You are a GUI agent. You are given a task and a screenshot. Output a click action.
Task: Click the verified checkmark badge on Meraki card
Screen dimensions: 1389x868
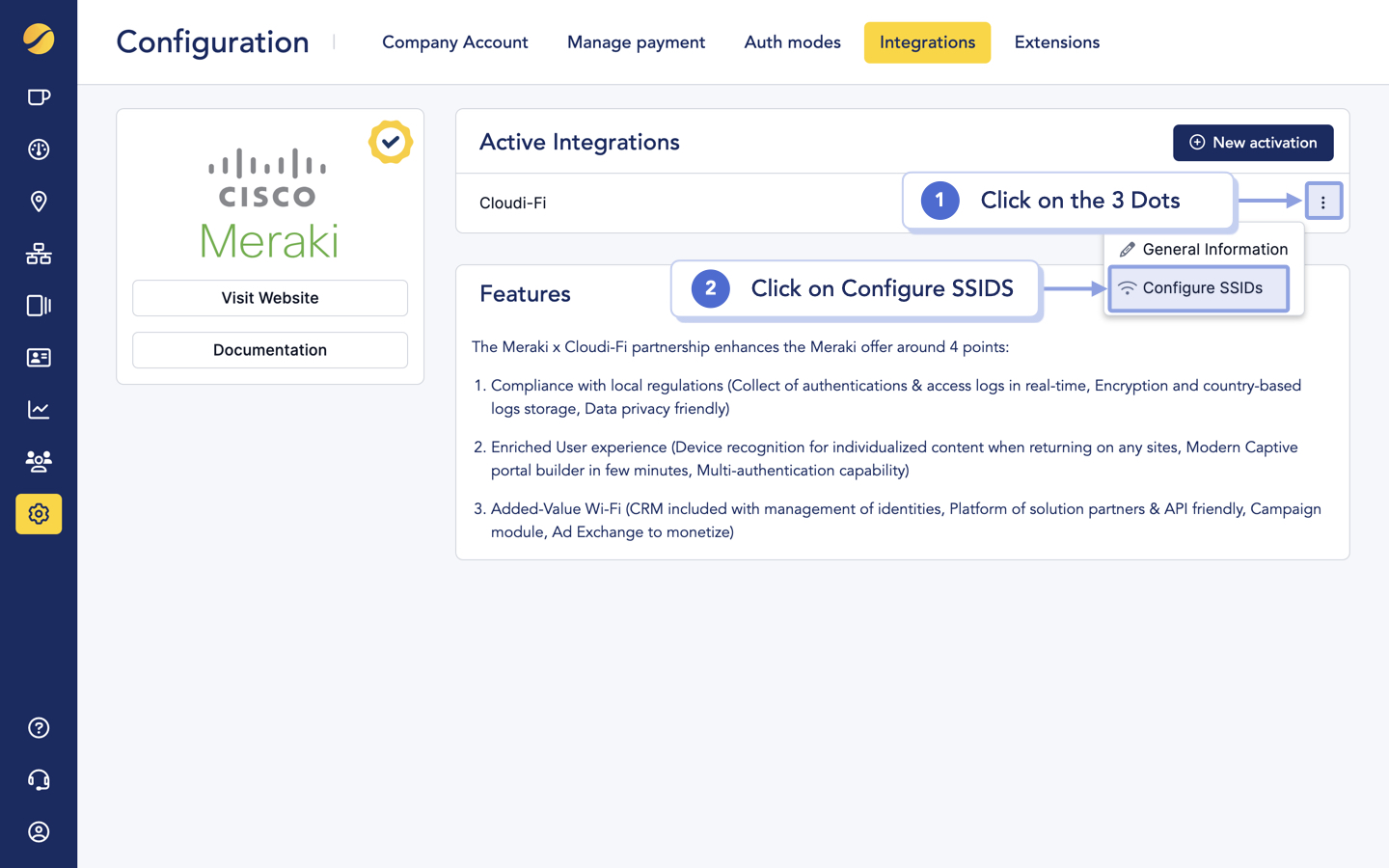[391, 142]
